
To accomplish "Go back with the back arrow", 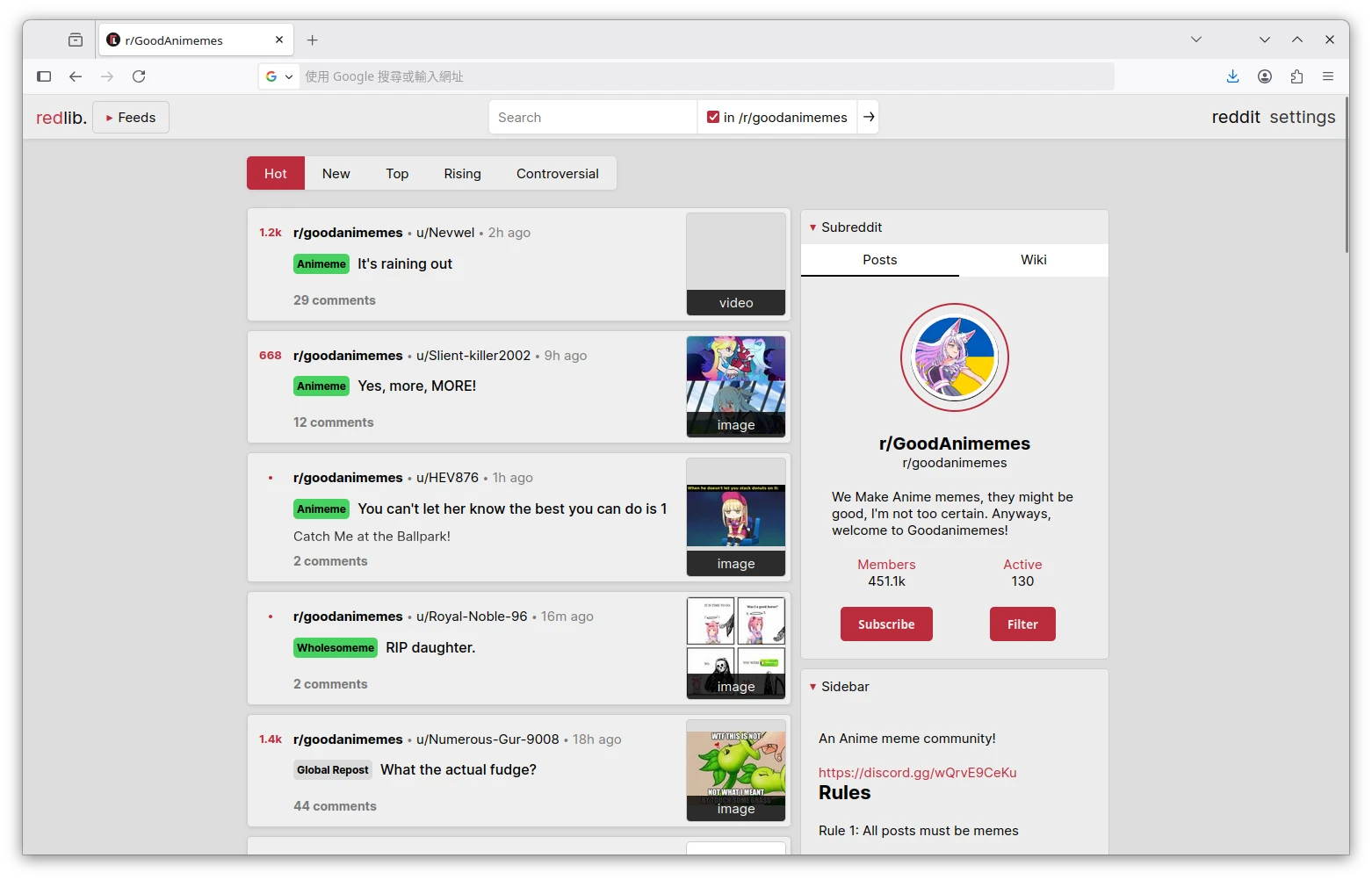I will coord(76,76).
